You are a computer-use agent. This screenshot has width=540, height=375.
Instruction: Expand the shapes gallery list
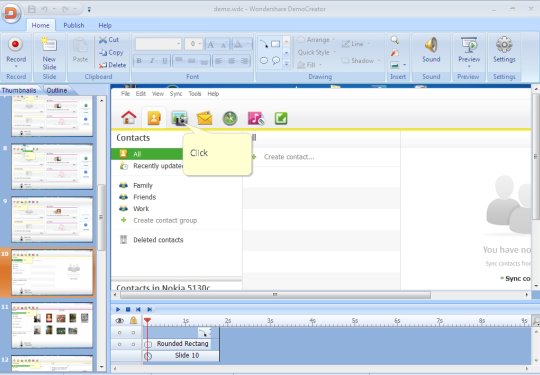pyautogui.click(x=286, y=63)
